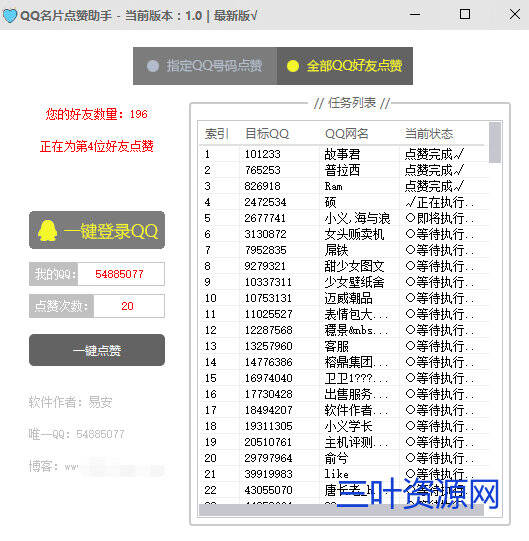Select the row with QQ 18494207
The height and width of the screenshot is (541, 529).
pyautogui.click(x=344, y=410)
